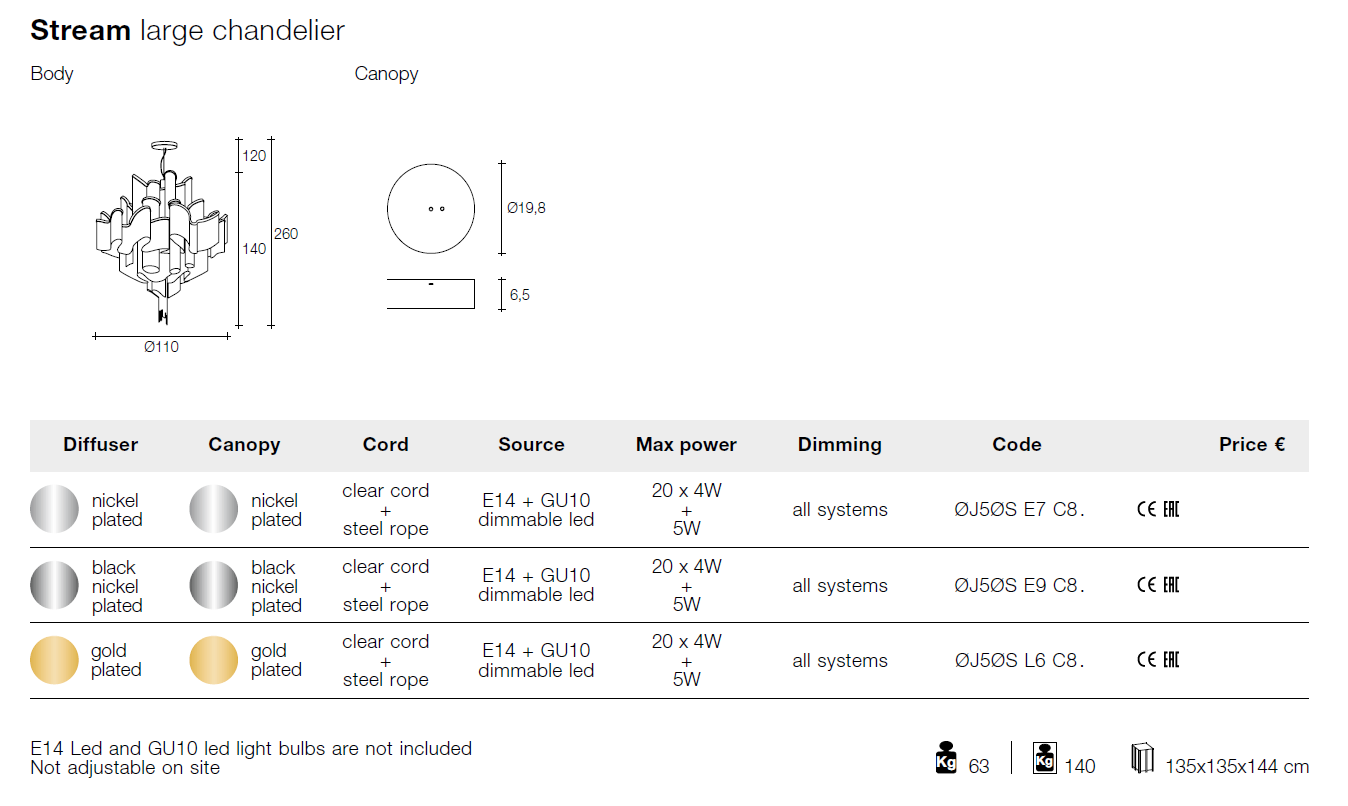Click the Price € column header

click(1252, 445)
